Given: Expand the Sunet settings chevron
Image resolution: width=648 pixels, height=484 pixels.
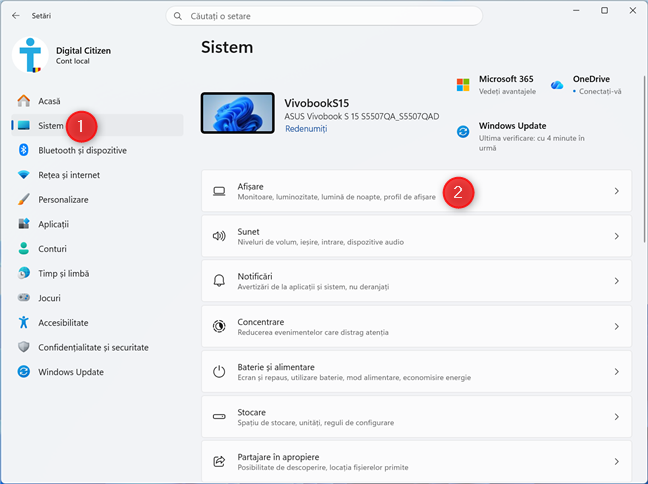Looking at the screenshot, I should pos(616,236).
